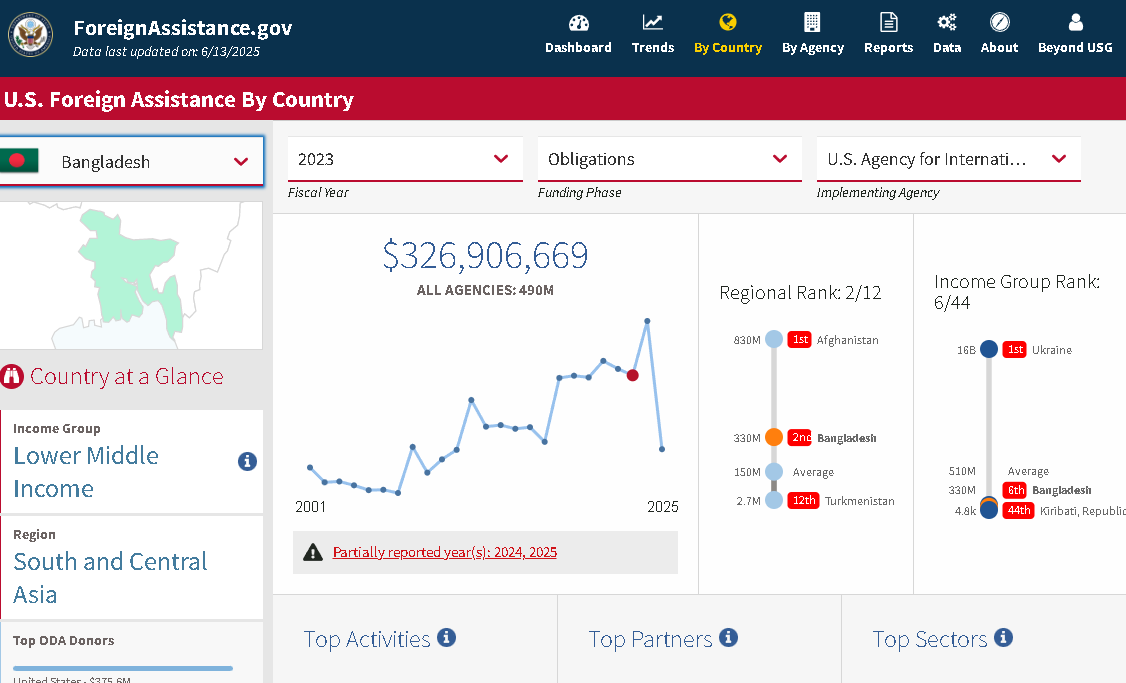Screen dimensions: 1126x683
Task: Click the Kiribati 44th rank marker
Action: (x=989, y=510)
